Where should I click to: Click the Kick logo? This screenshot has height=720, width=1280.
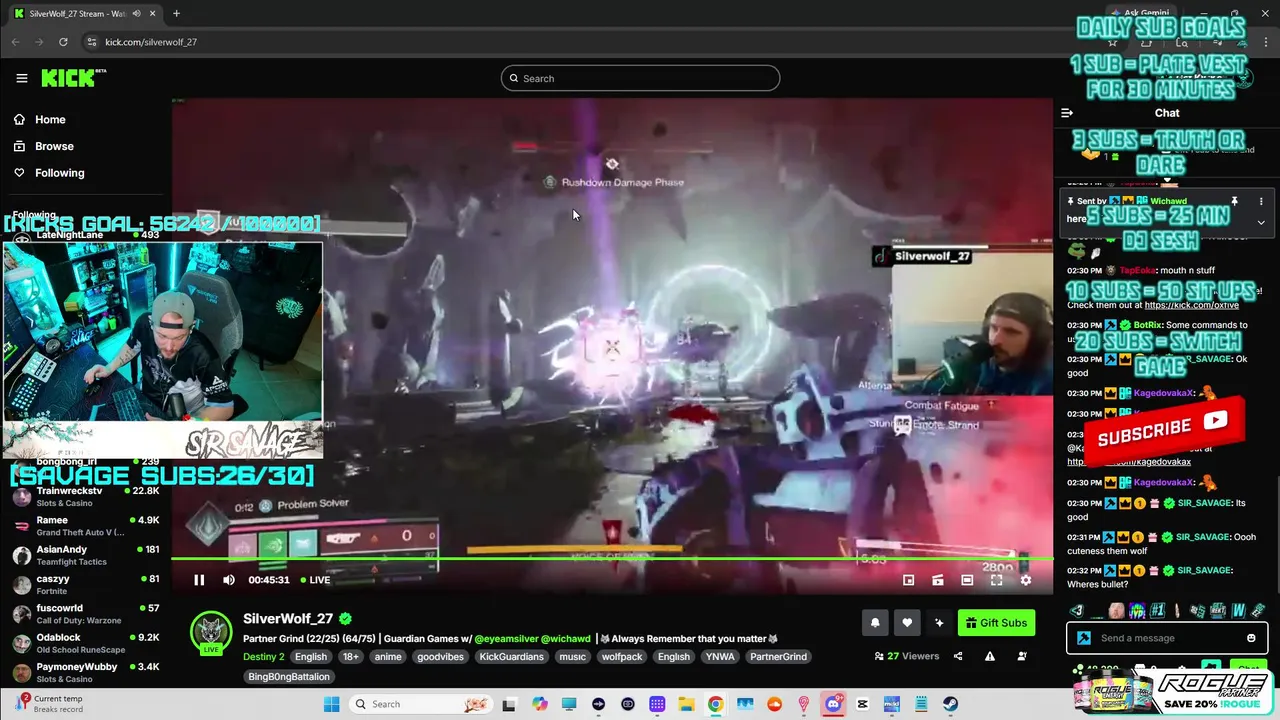[x=73, y=78]
